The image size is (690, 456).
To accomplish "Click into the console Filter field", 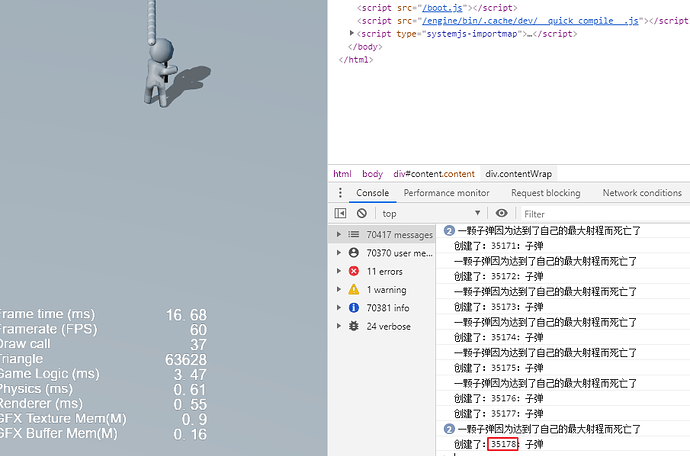I will (606, 214).
